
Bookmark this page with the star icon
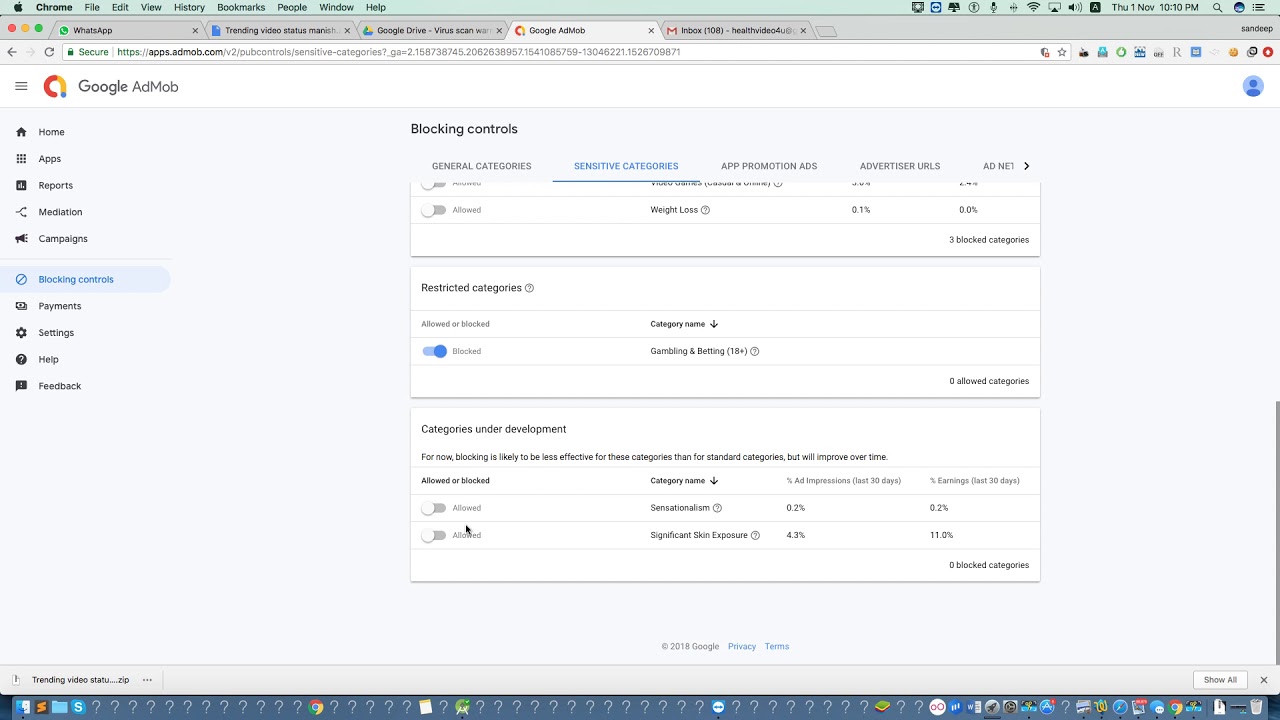pos(1062,52)
